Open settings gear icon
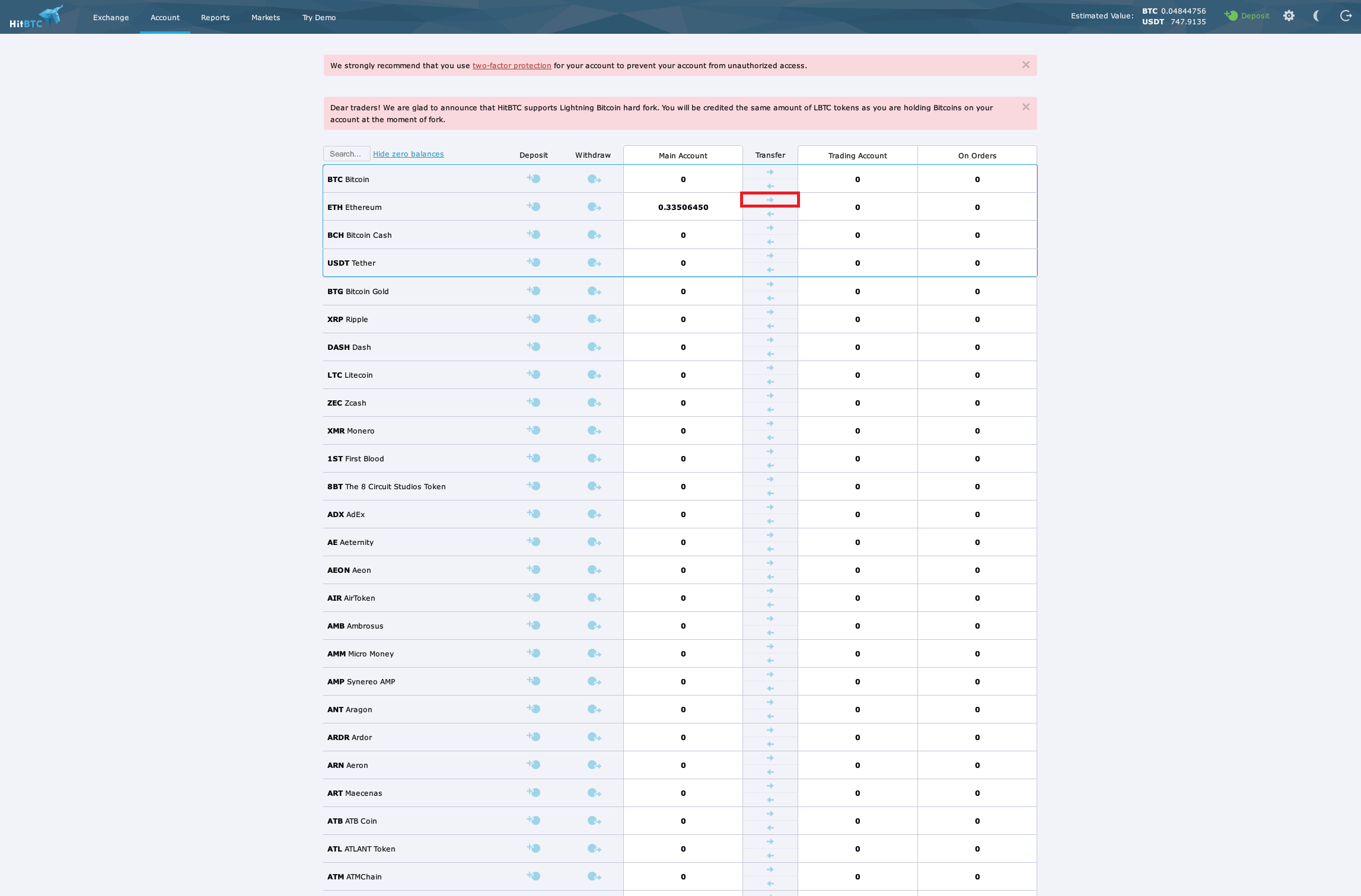Image resolution: width=1361 pixels, height=896 pixels. pos(1289,16)
